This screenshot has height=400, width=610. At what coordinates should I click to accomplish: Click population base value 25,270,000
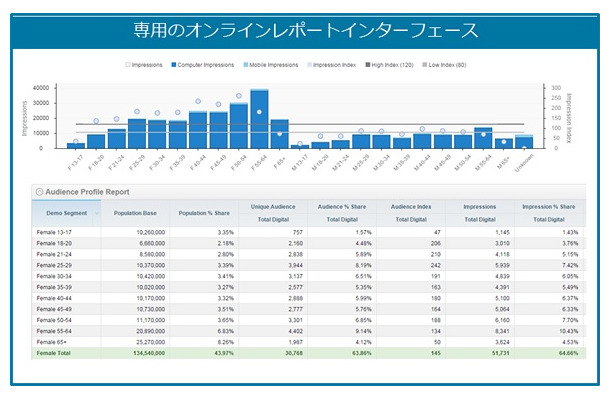point(151,342)
